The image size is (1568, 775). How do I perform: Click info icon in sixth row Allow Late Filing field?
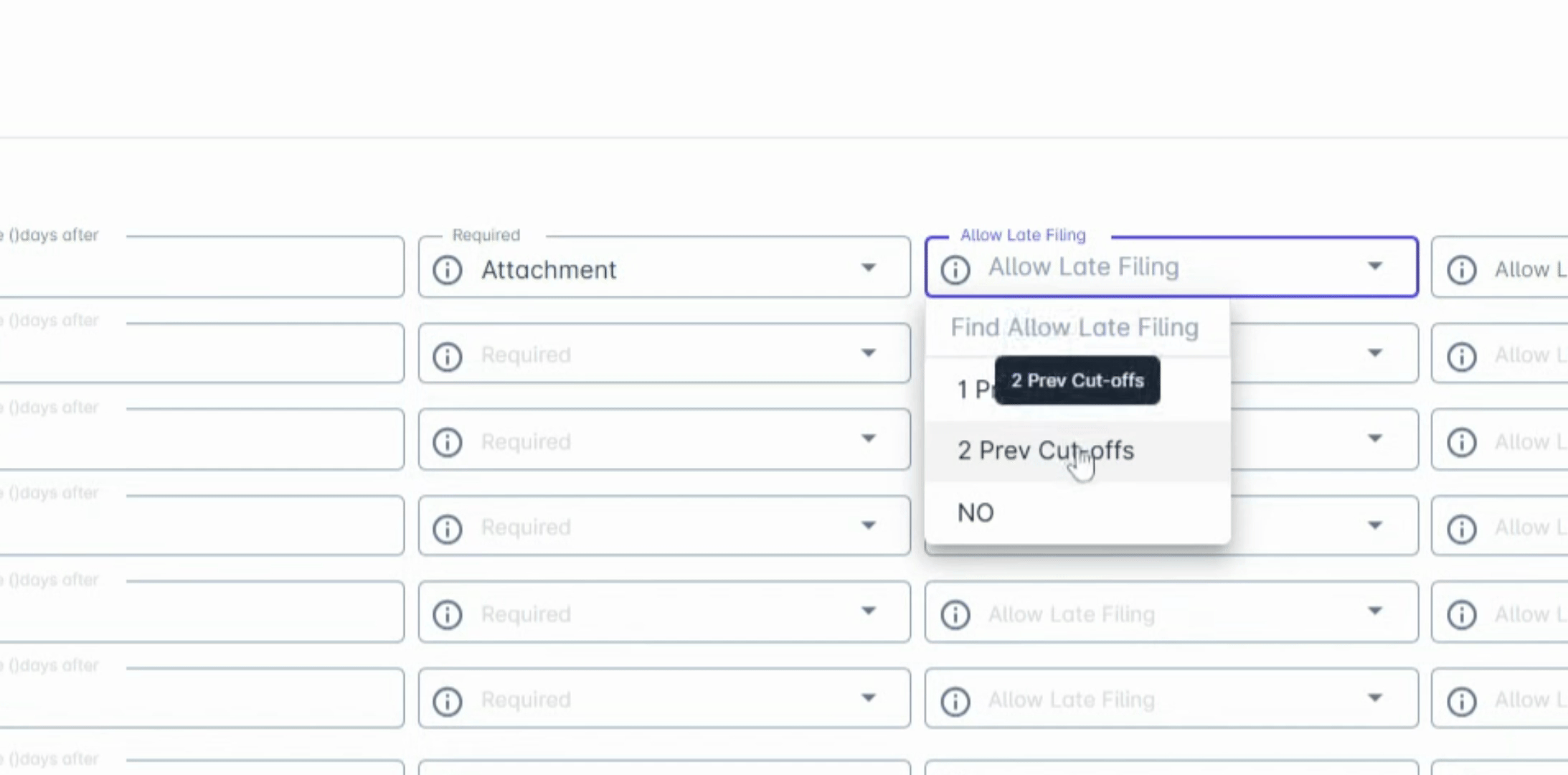tap(955, 701)
